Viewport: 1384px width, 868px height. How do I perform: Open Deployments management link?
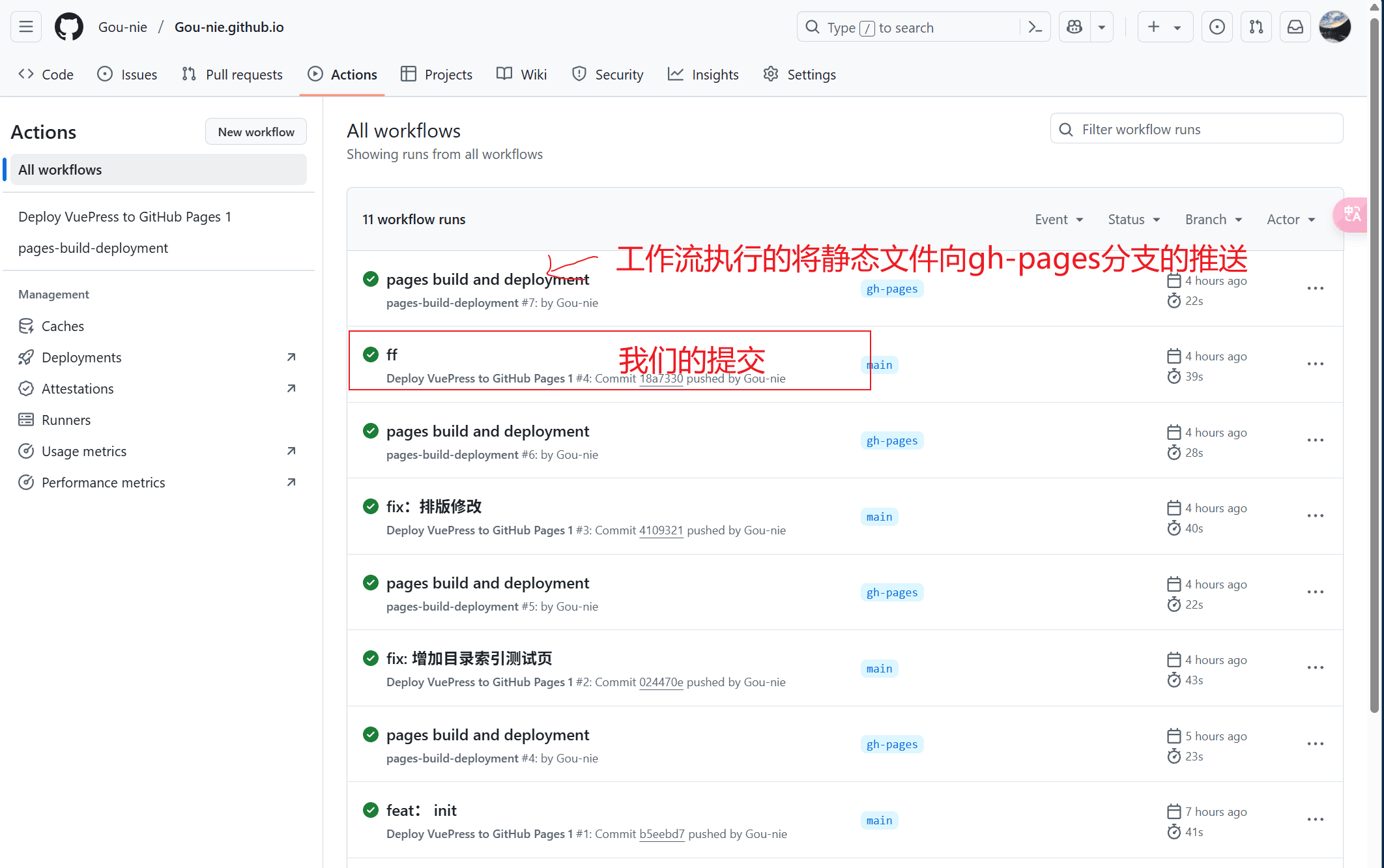coord(158,357)
